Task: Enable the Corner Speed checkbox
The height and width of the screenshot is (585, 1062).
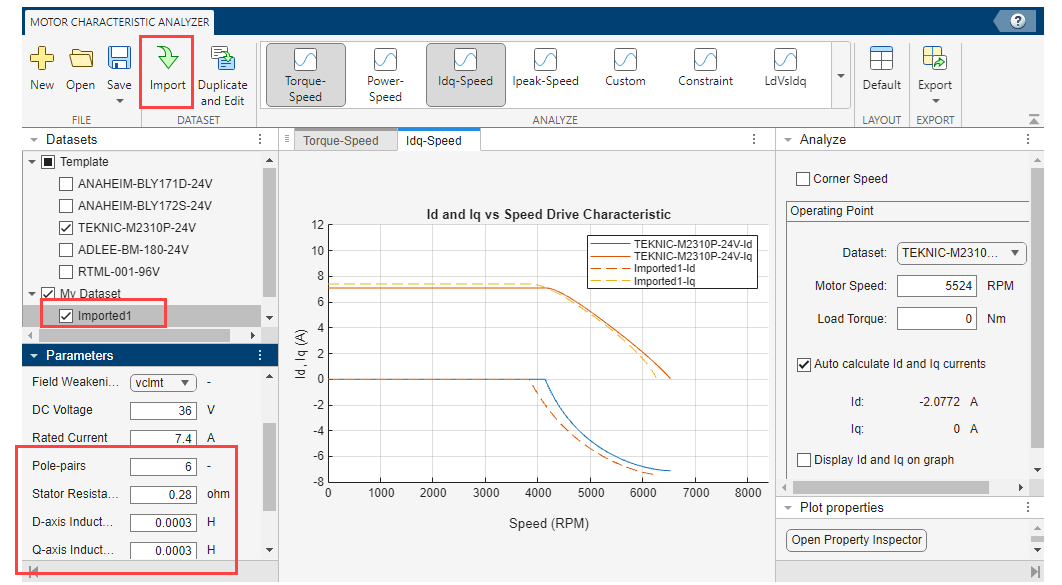Action: click(803, 179)
